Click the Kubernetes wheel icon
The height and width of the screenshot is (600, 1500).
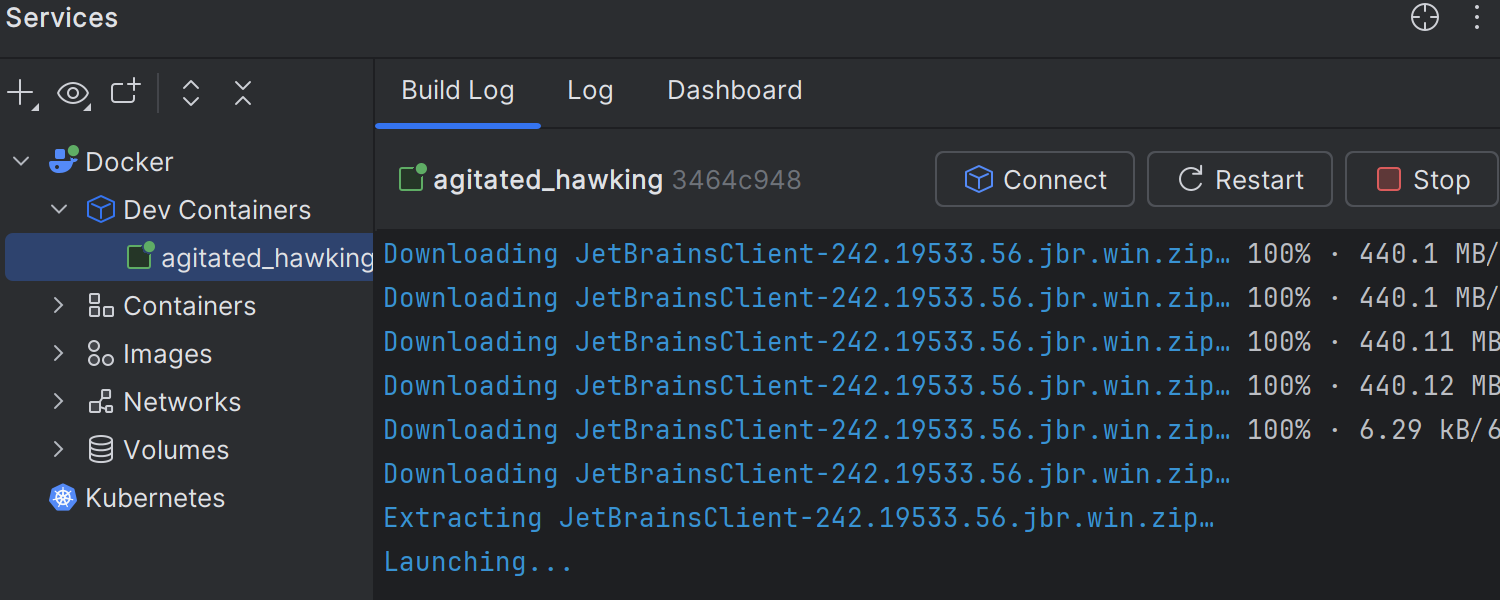pyautogui.click(x=63, y=498)
